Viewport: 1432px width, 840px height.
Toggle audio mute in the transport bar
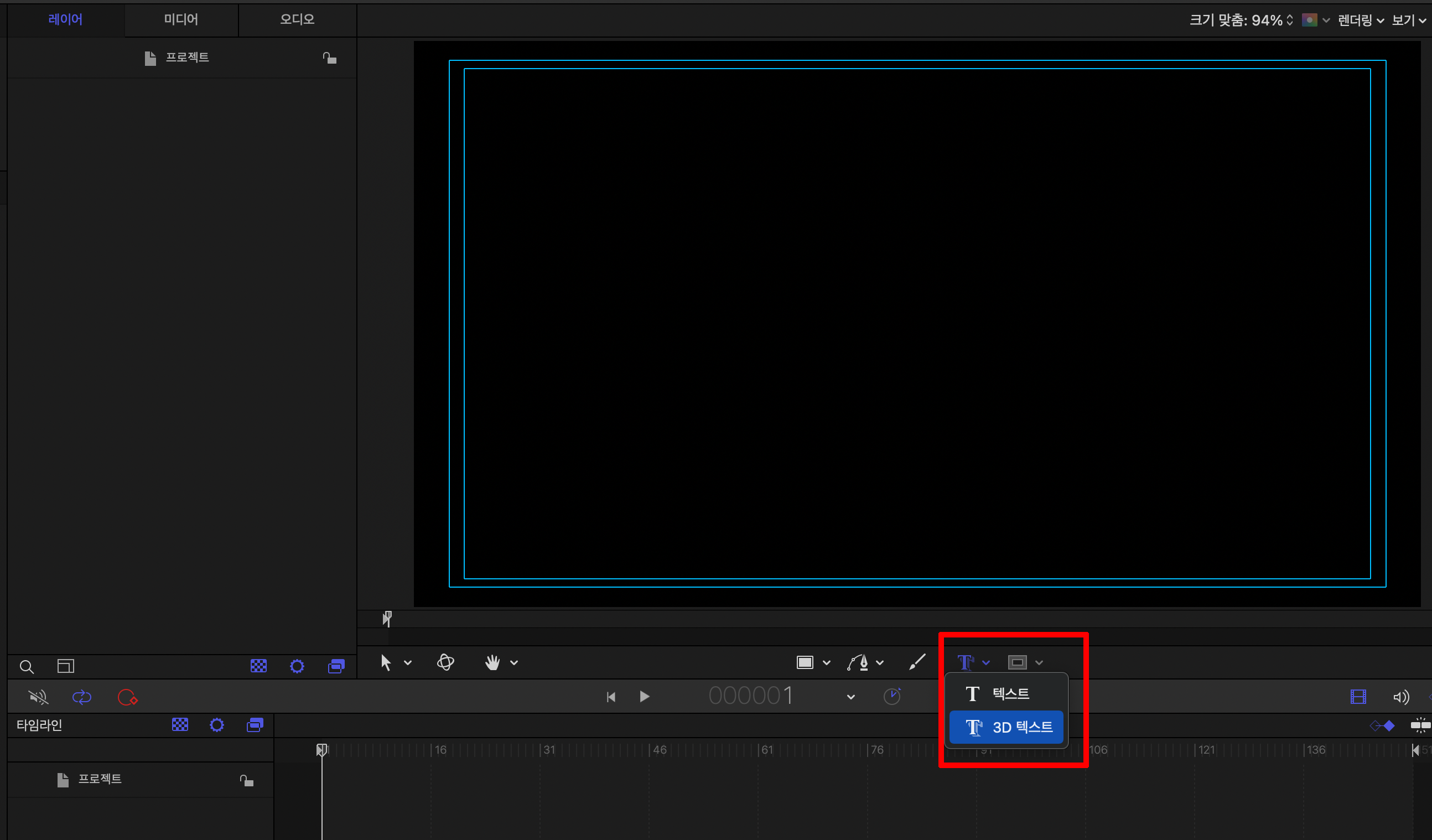click(x=38, y=697)
